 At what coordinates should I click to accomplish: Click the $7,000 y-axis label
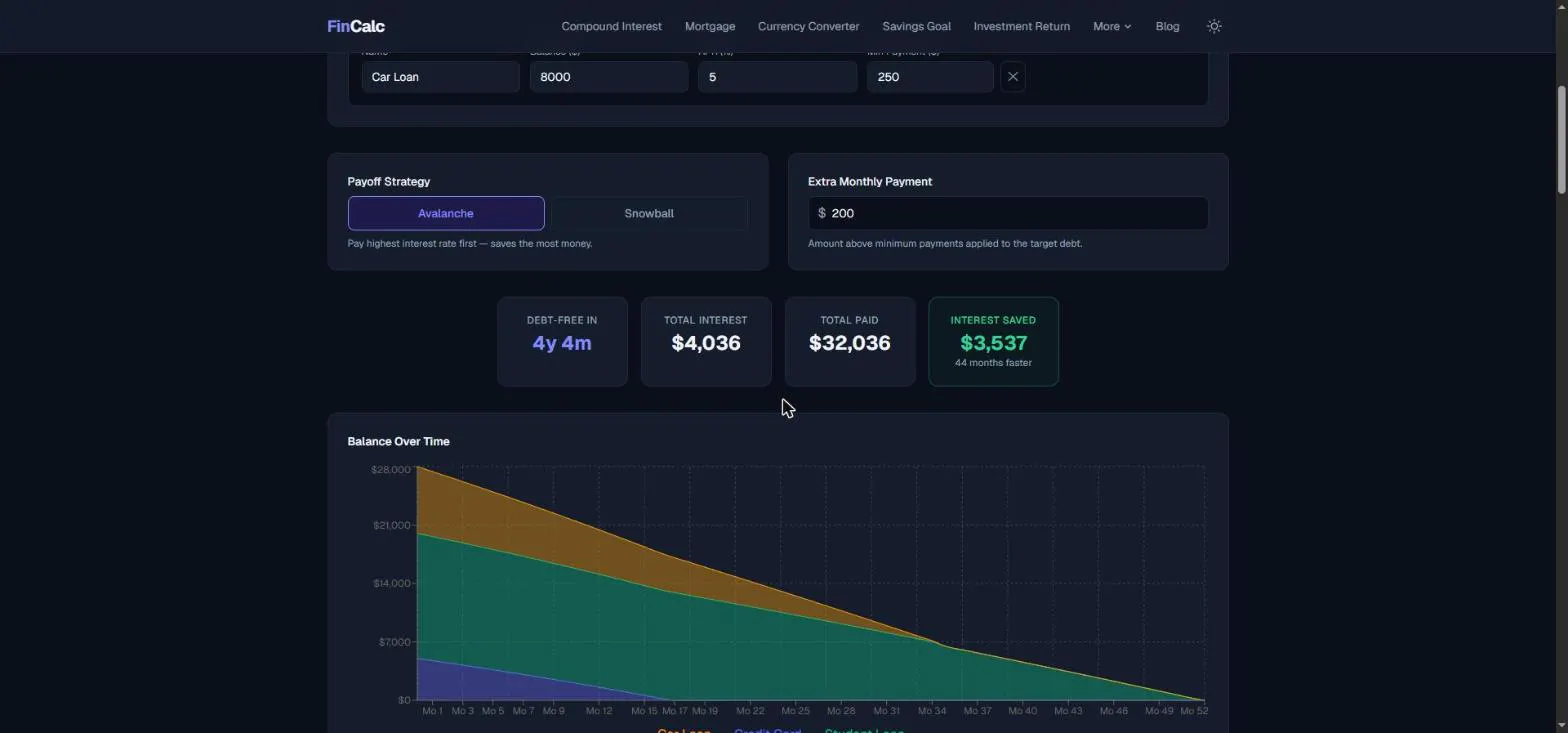pyautogui.click(x=394, y=642)
